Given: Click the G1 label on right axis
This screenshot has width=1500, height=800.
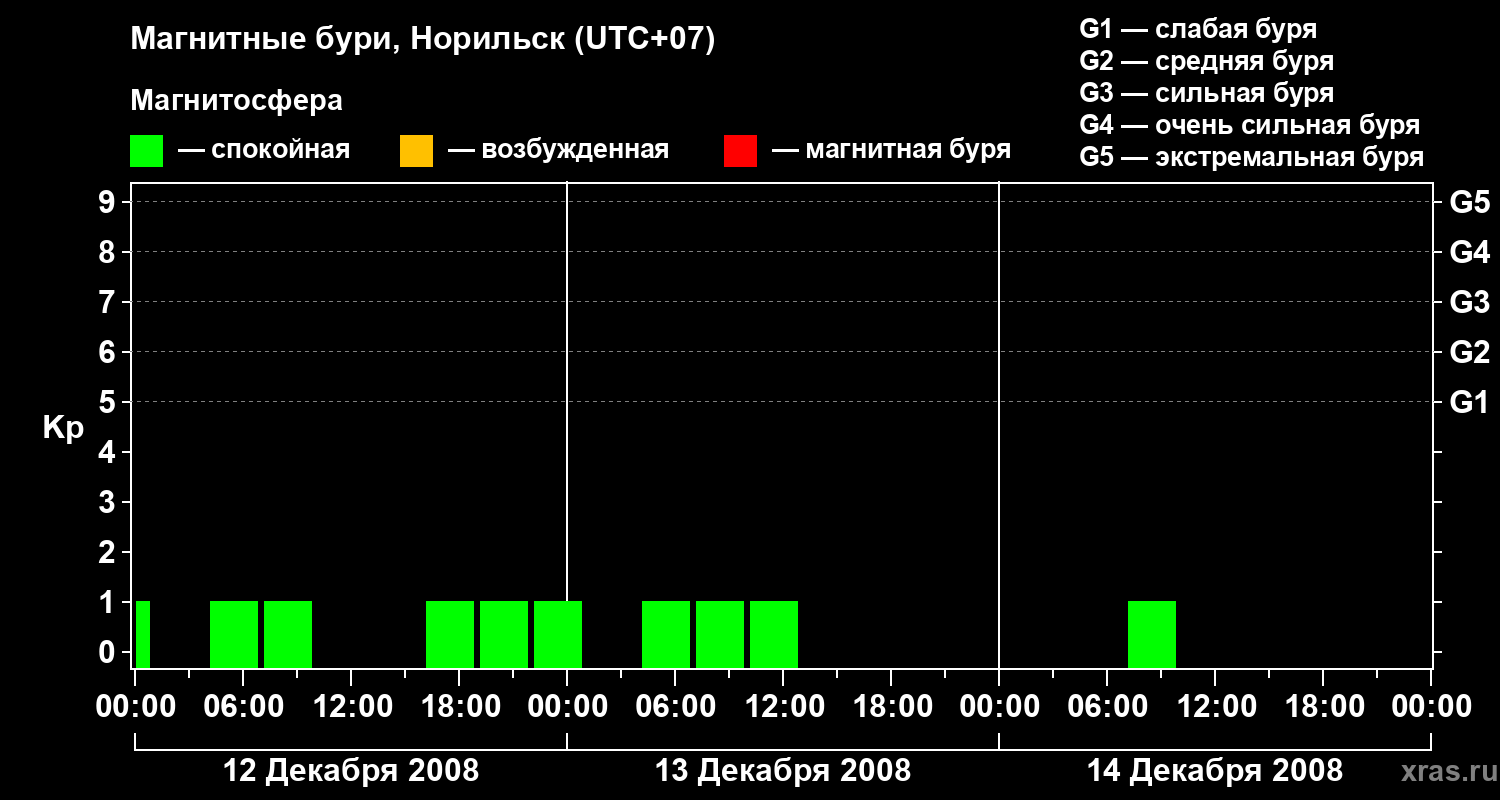Looking at the screenshot, I should pyautogui.click(x=1469, y=402).
